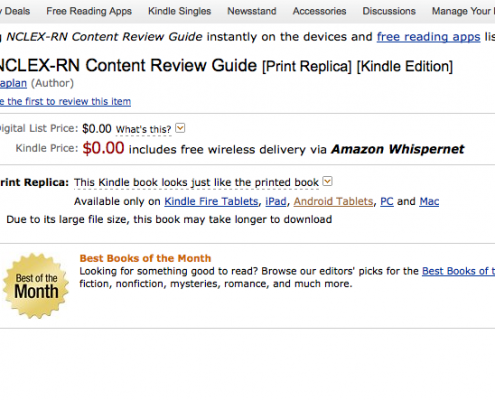Be the first to review this item
The width and height of the screenshot is (495, 400).
(x=65, y=101)
